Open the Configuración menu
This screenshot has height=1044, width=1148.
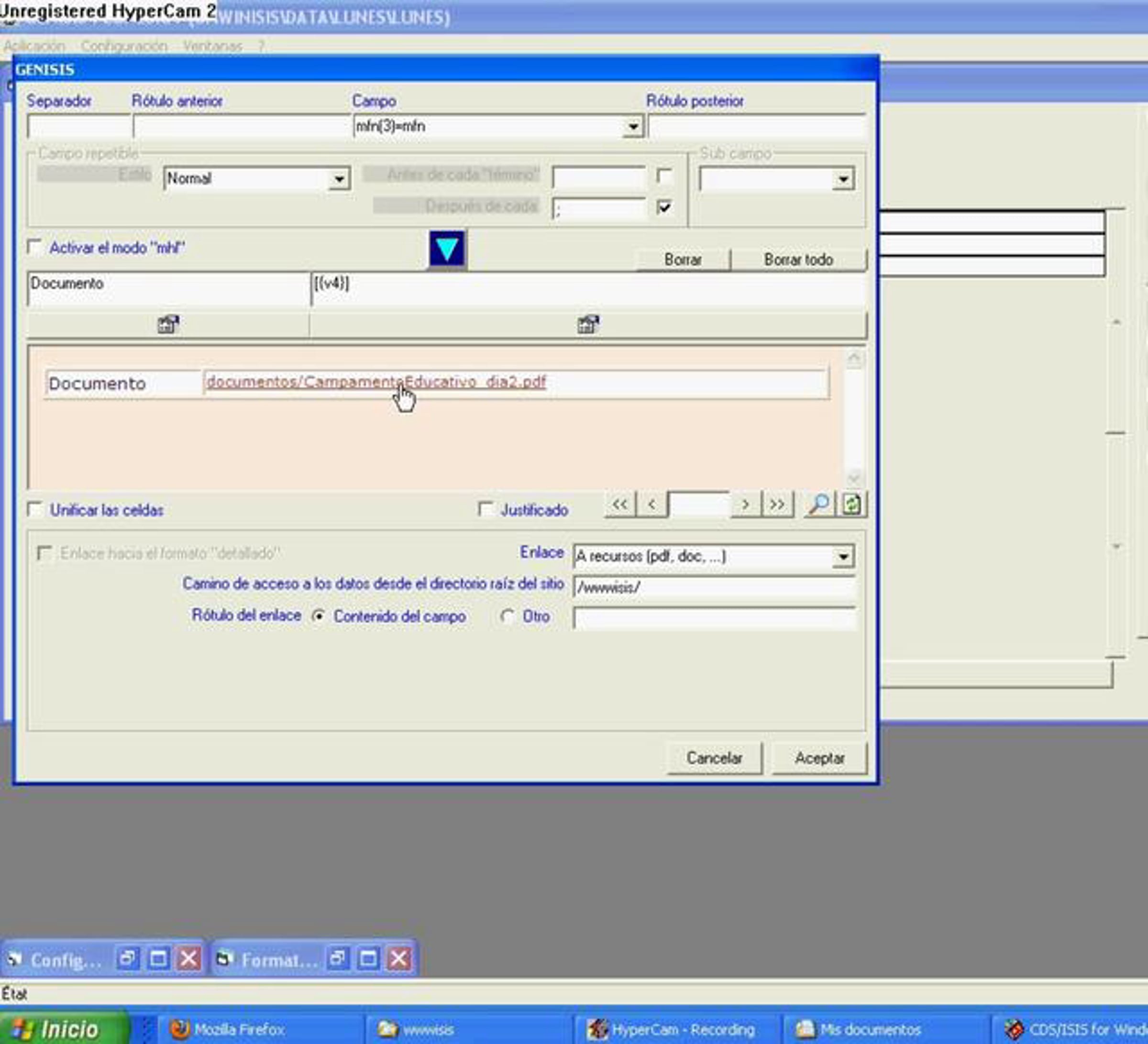point(124,45)
